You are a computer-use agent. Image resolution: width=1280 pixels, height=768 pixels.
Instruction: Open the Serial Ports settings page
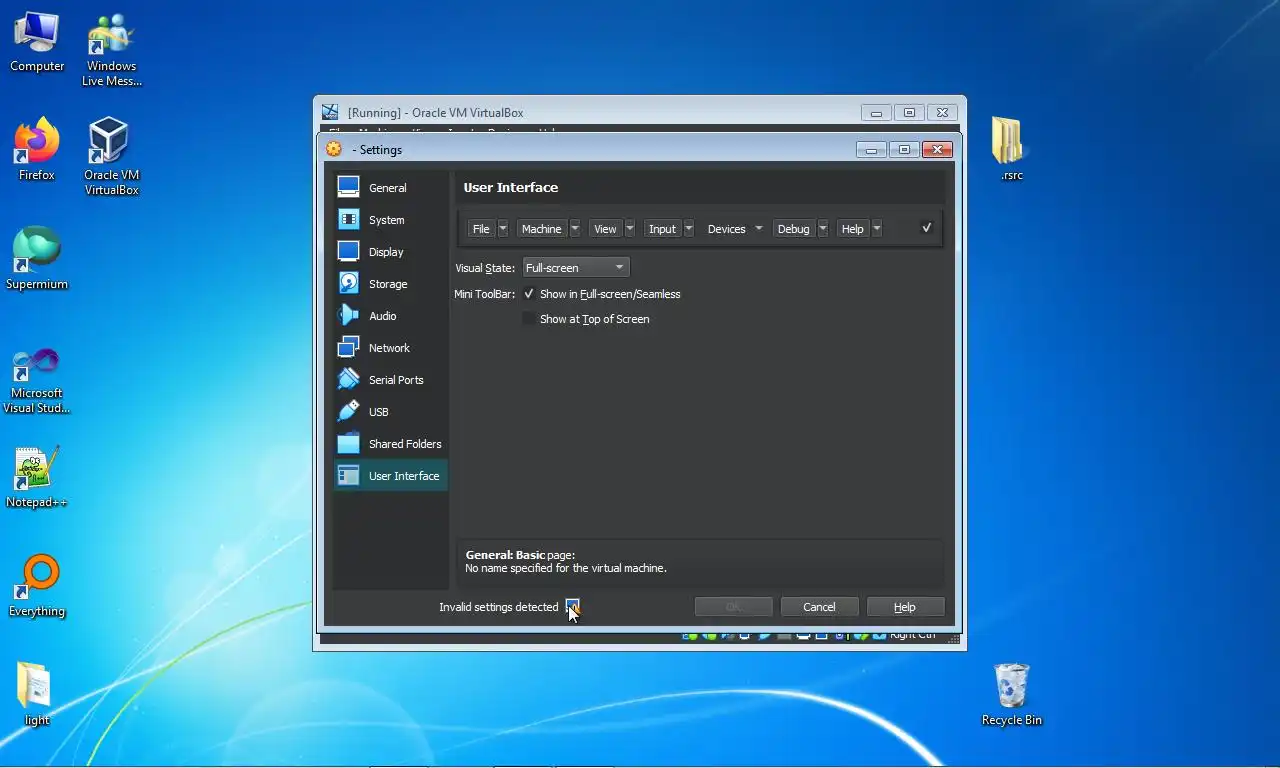[390, 380]
